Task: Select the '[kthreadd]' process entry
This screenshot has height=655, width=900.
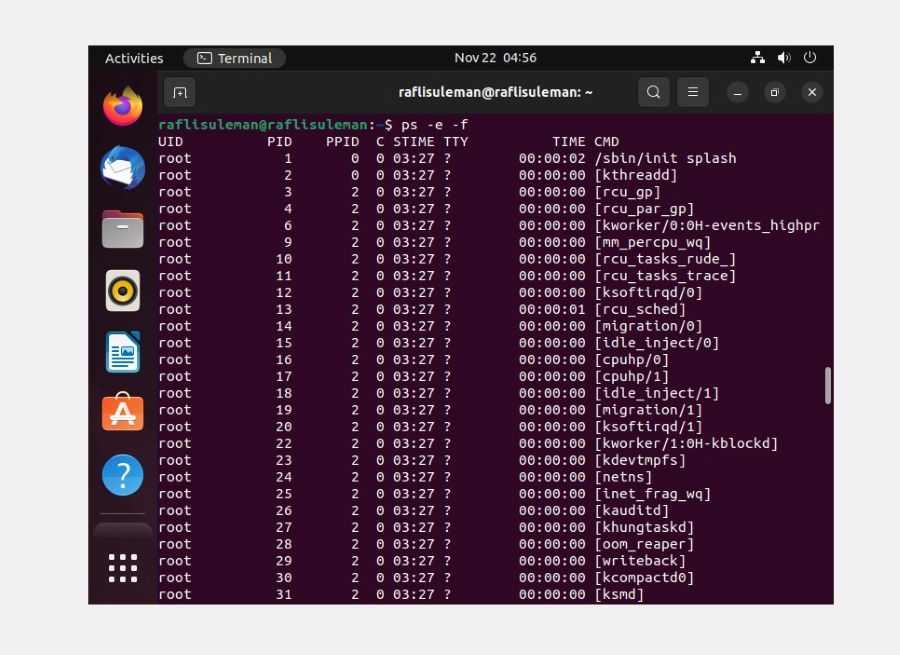Action: (x=636, y=175)
